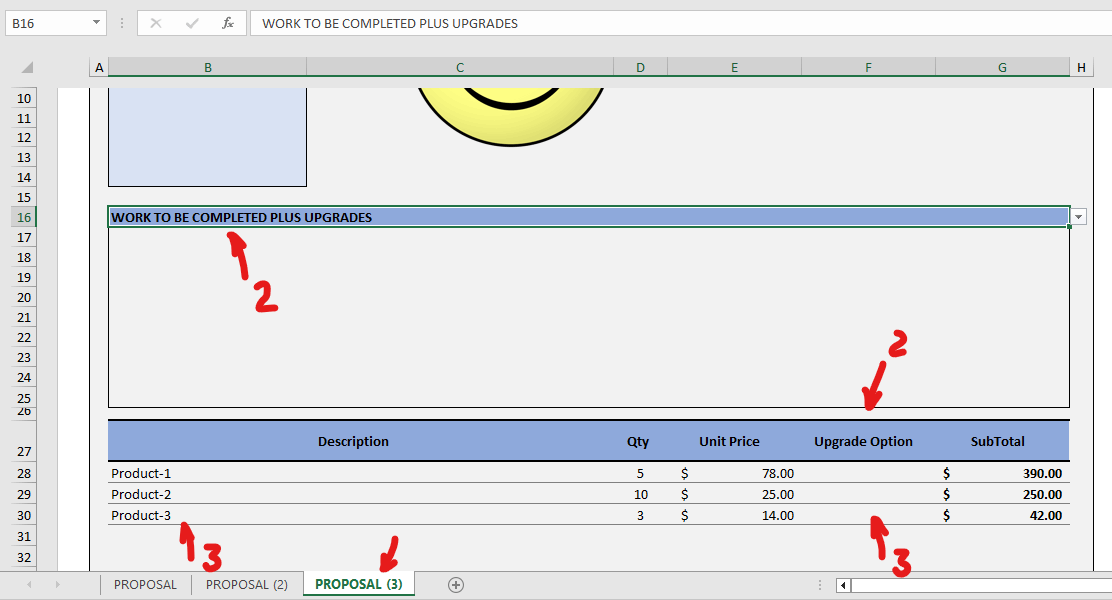Click the Upgrade Option heading cell
The width and height of the screenshot is (1112, 600).
tap(869, 441)
